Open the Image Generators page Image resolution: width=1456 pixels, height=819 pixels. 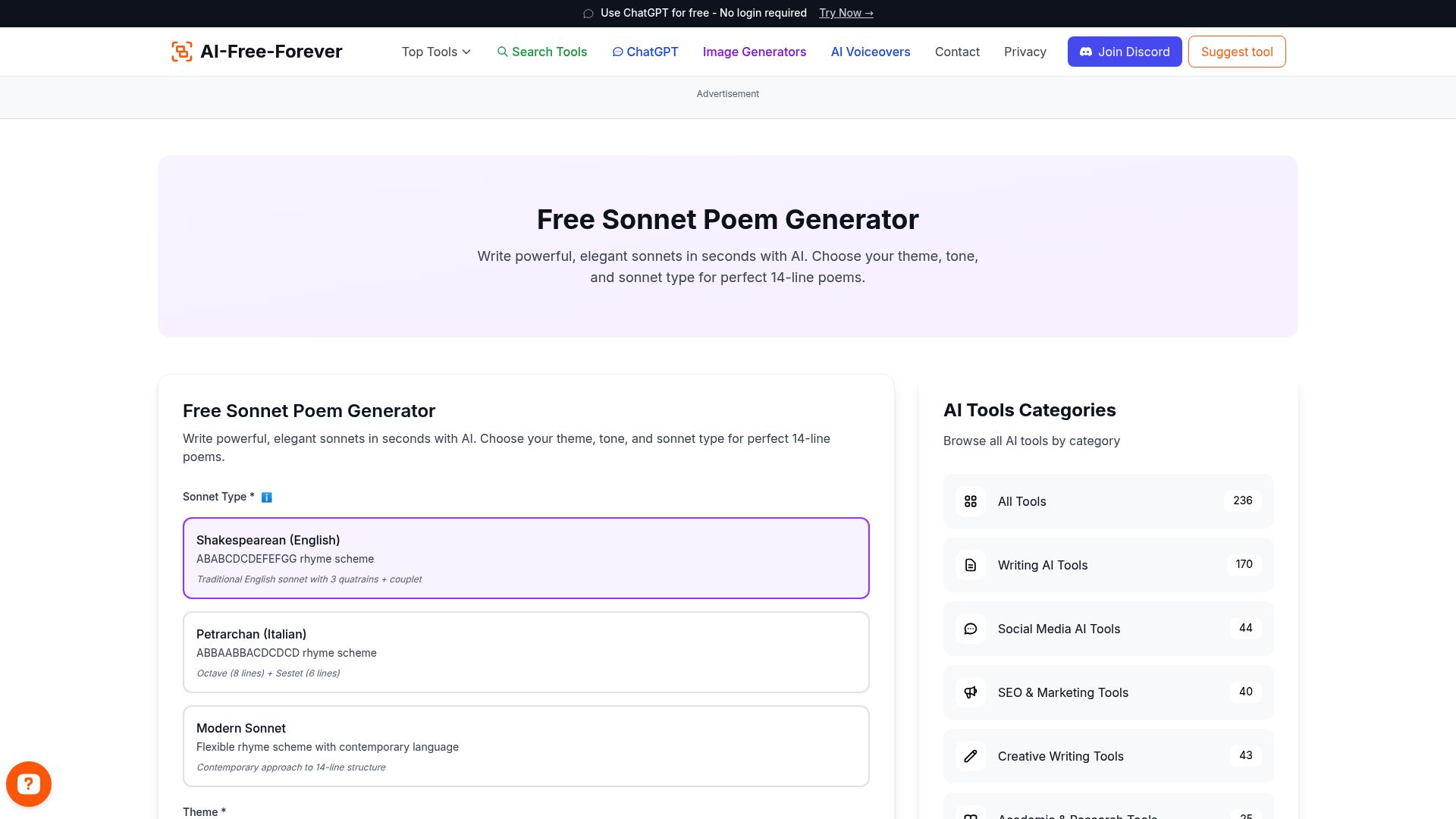[x=755, y=52]
